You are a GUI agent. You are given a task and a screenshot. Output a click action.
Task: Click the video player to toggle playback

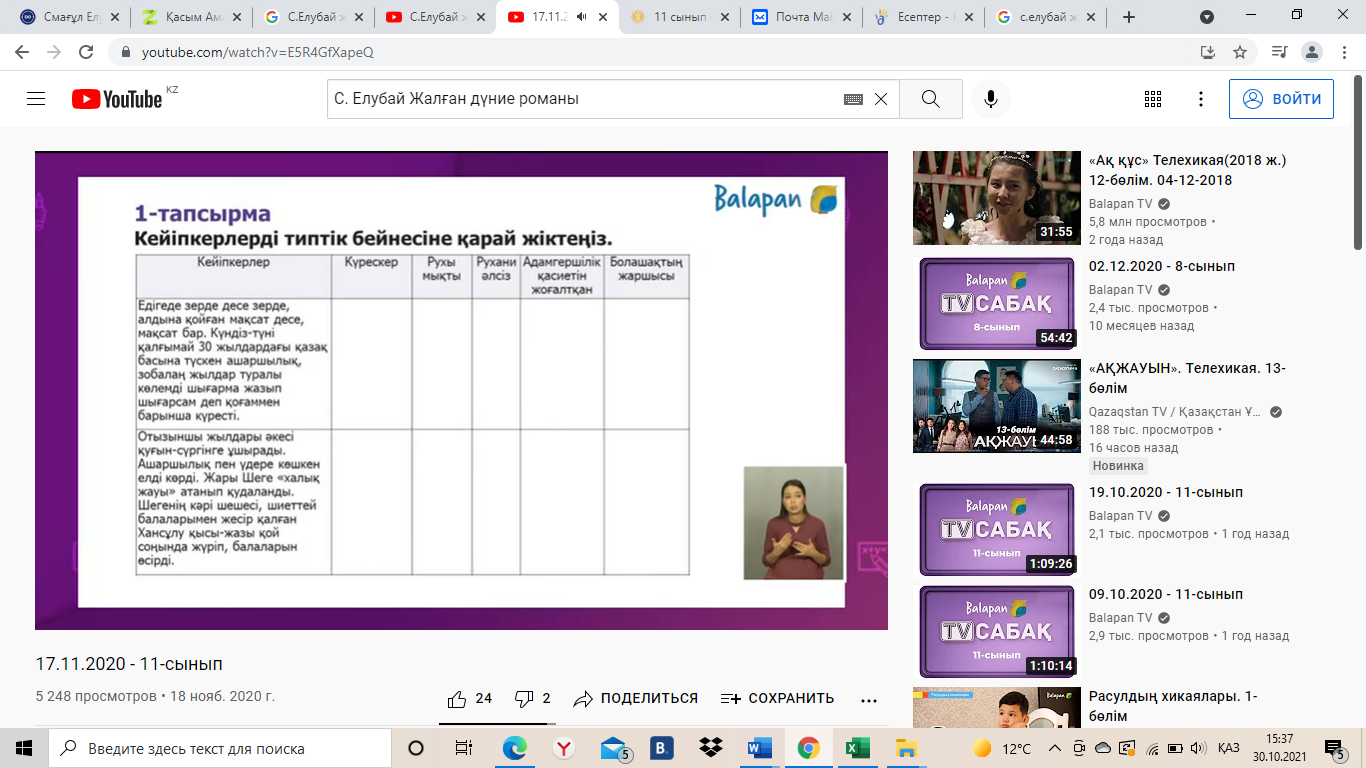461,390
